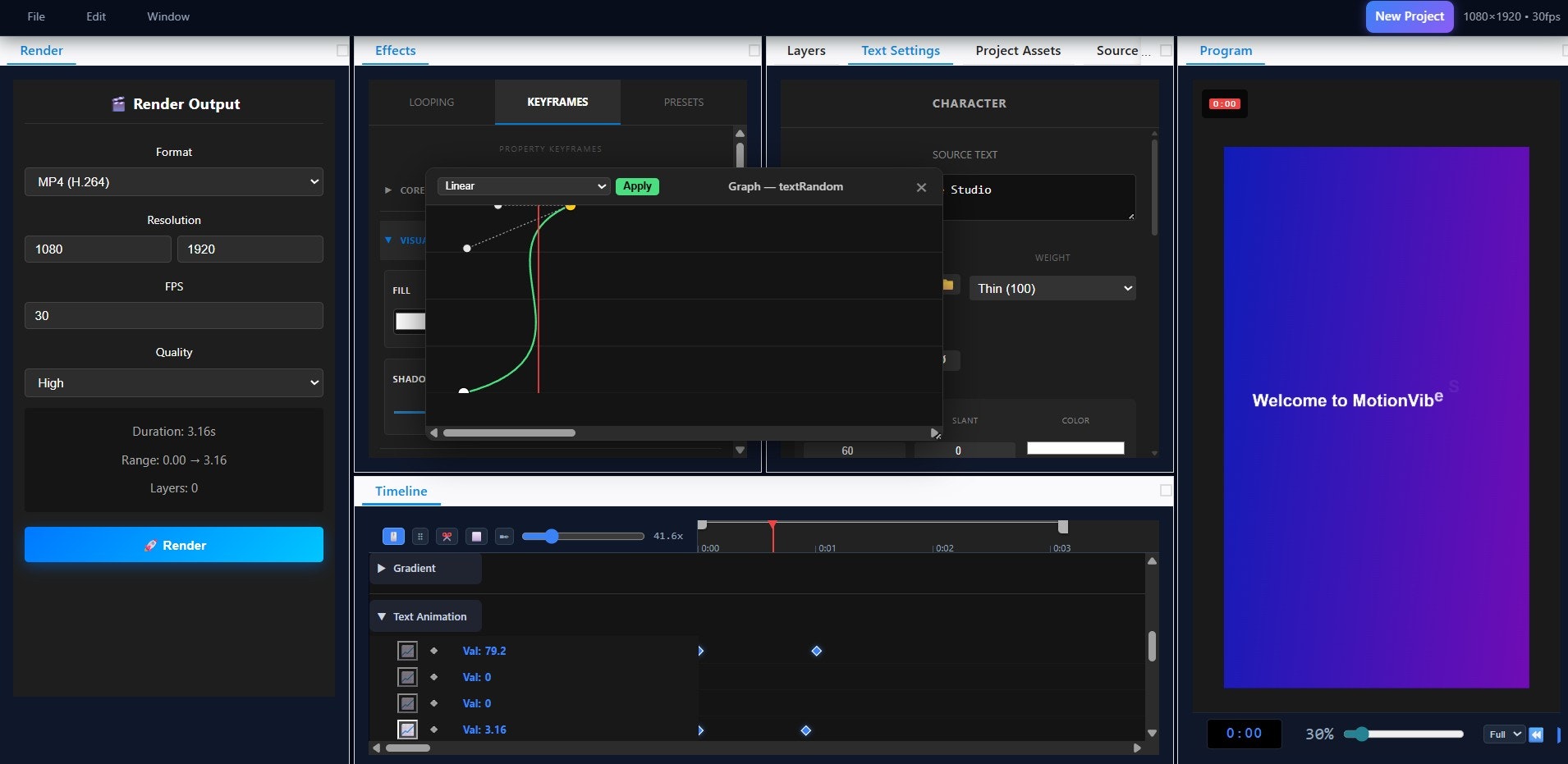Select keyframe diamond on Val: 3.16 track
This screenshot has width=1568, height=764.
pyautogui.click(x=806, y=730)
